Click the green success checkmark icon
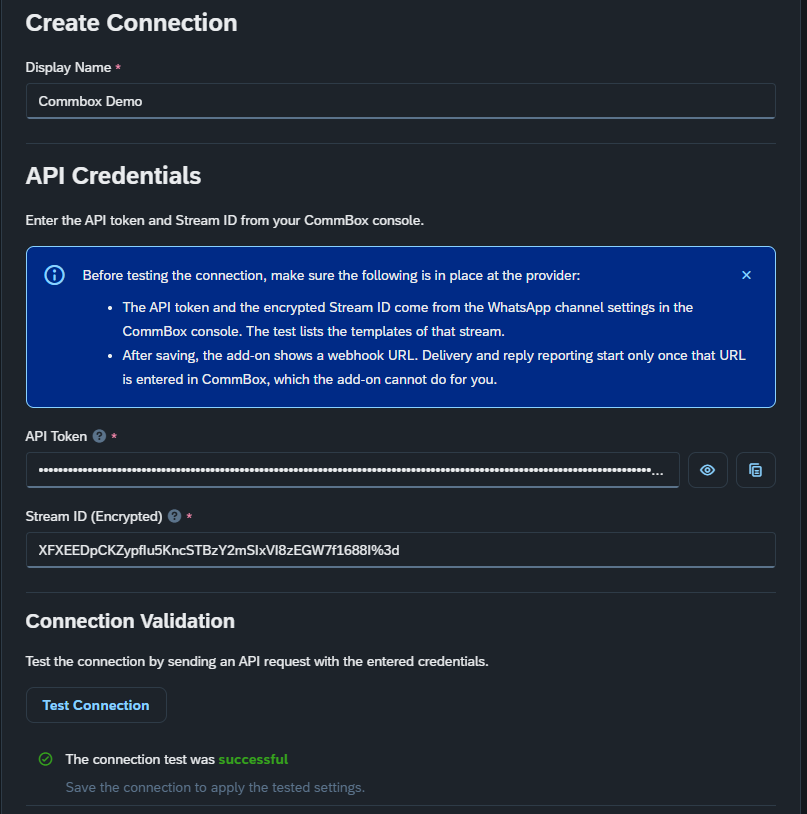This screenshot has width=807, height=814. point(46,759)
